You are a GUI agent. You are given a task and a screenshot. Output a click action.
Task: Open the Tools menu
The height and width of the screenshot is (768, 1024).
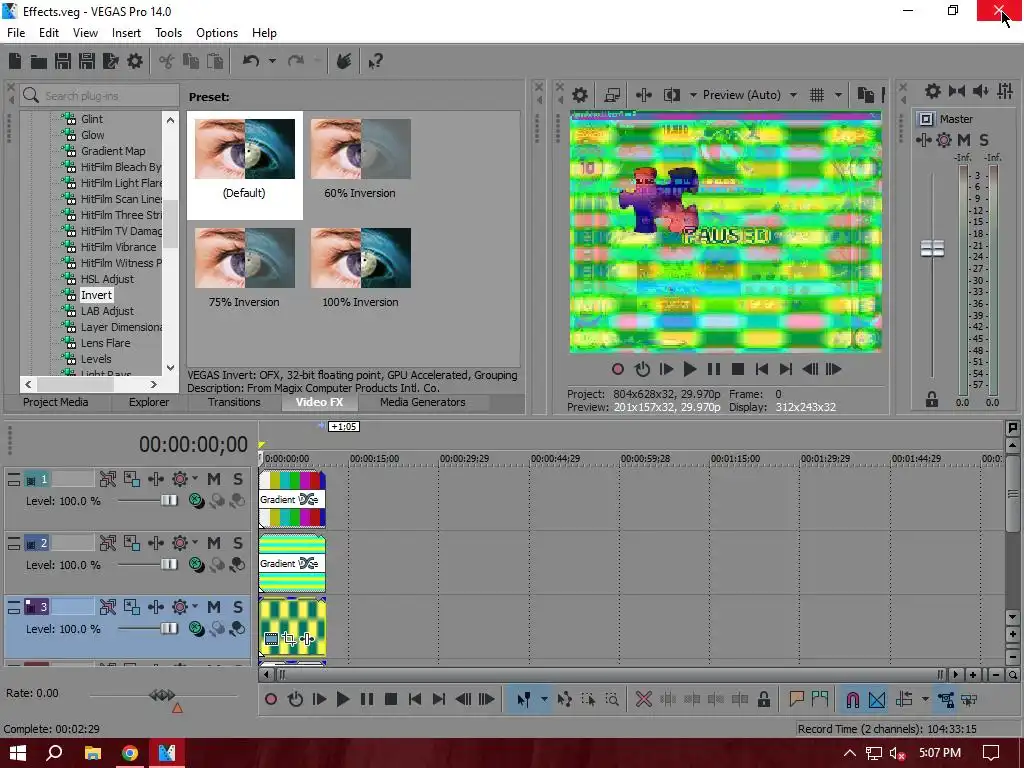tap(168, 33)
